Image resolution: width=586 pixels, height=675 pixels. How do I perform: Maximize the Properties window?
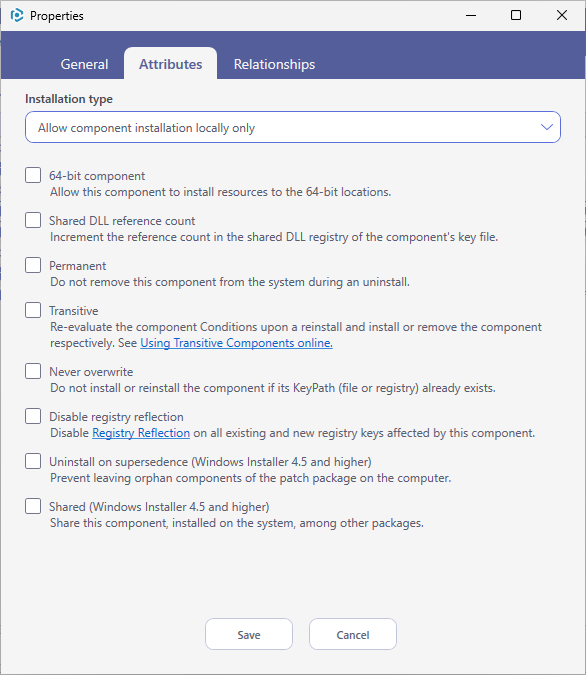click(516, 15)
